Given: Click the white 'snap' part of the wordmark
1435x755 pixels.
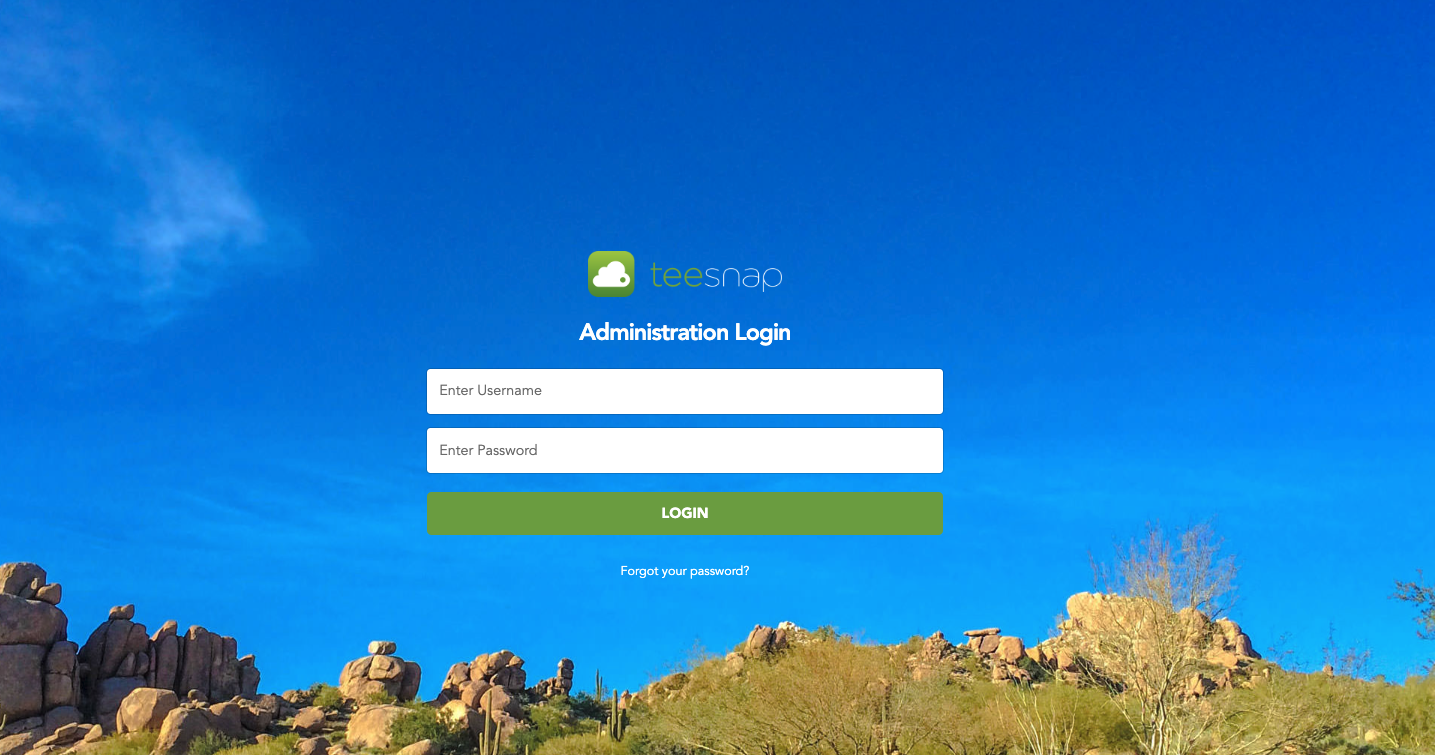Looking at the screenshot, I should (x=744, y=276).
